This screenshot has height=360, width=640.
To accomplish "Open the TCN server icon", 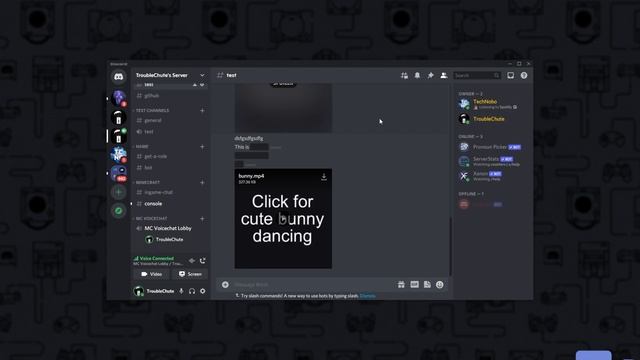I will [x=119, y=155].
